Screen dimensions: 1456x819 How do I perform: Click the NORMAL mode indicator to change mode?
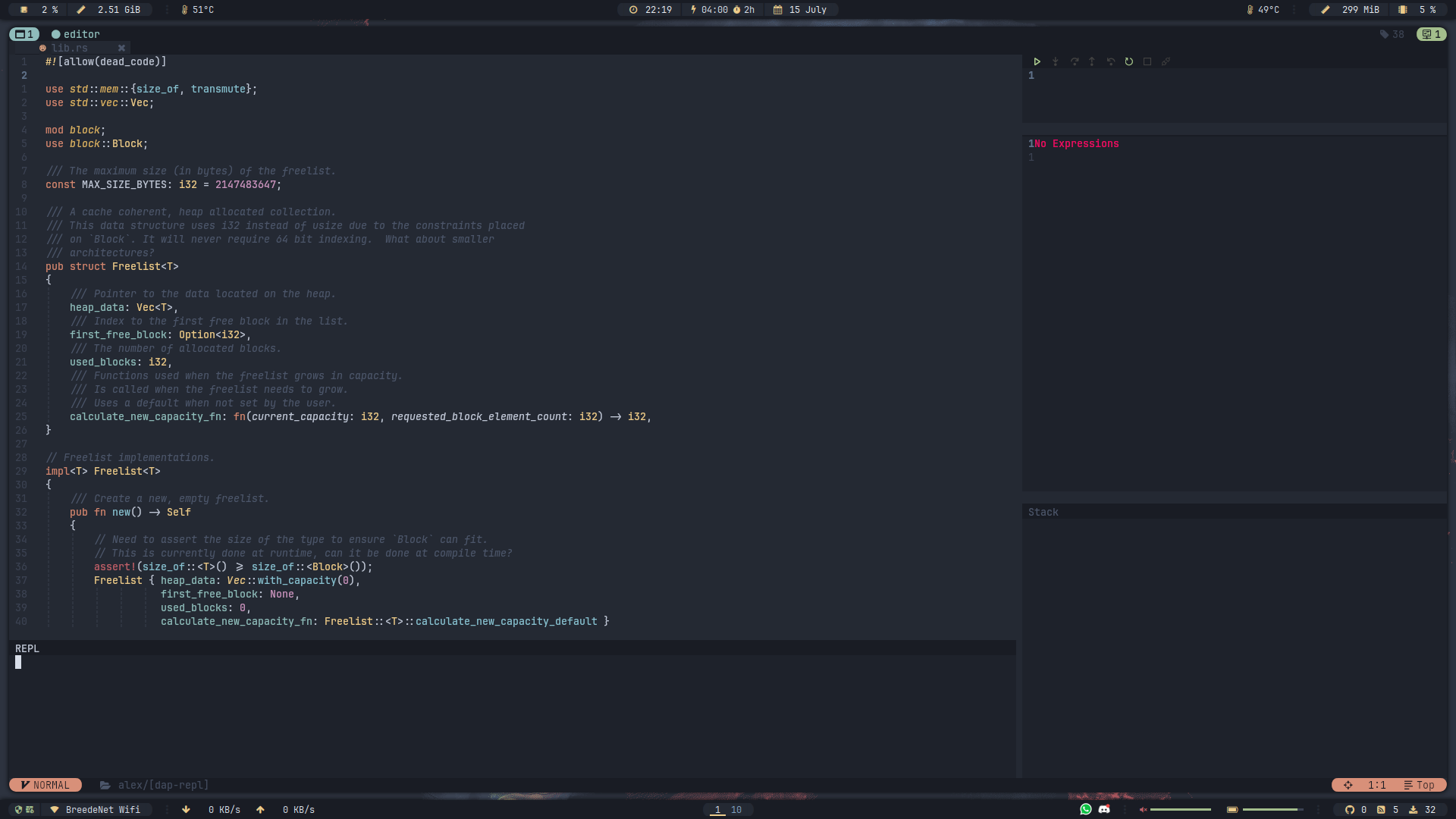[45, 785]
